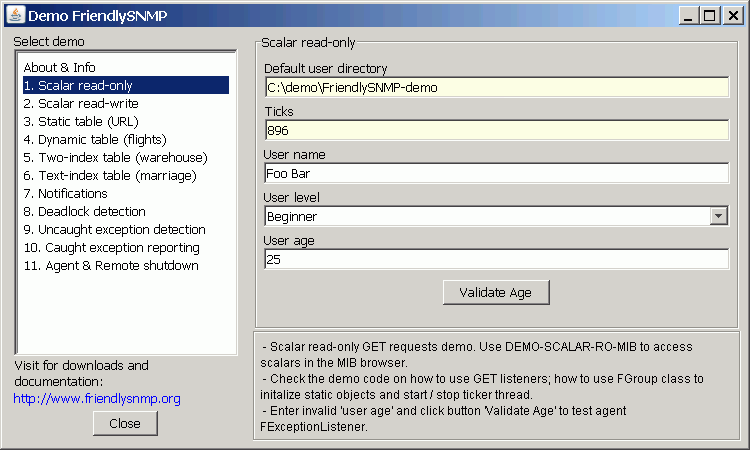Choose '8. Deadlock detection' demo
Screen dimensions: 750x450
pos(126,211)
